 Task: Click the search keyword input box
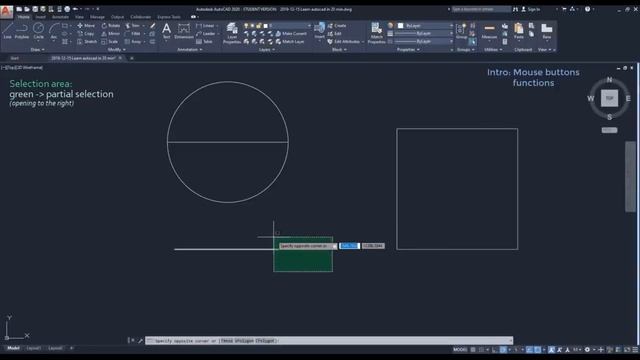481,9
